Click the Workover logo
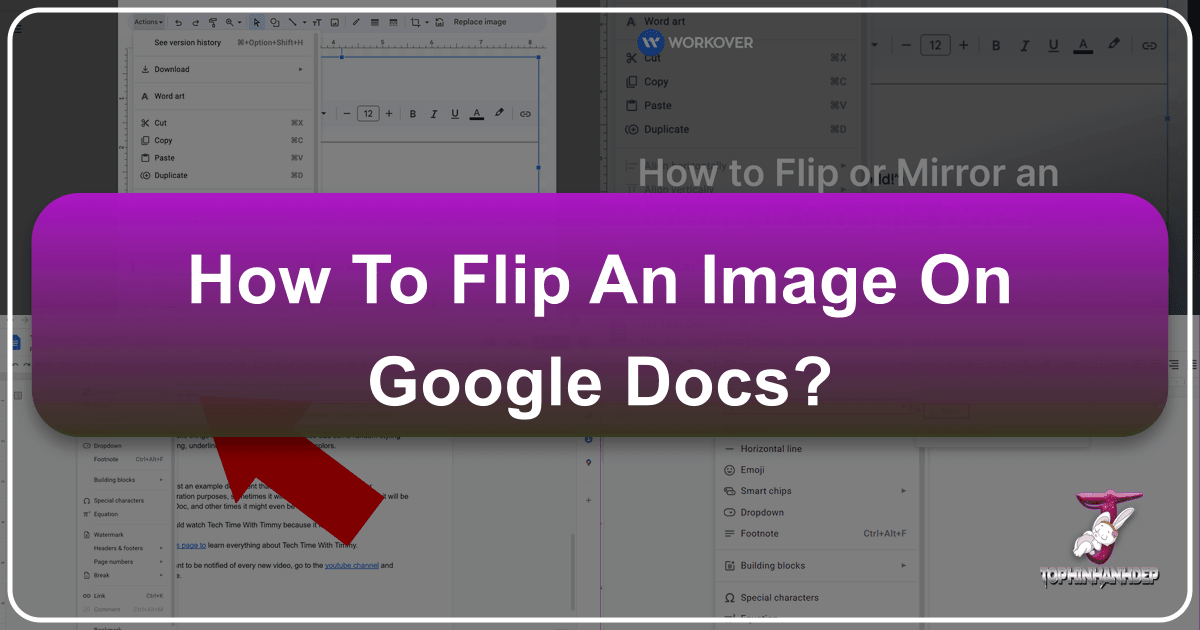 tap(695, 43)
